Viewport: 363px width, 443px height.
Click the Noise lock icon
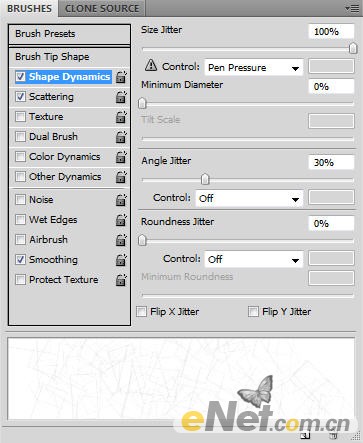click(x=121, y=200)
